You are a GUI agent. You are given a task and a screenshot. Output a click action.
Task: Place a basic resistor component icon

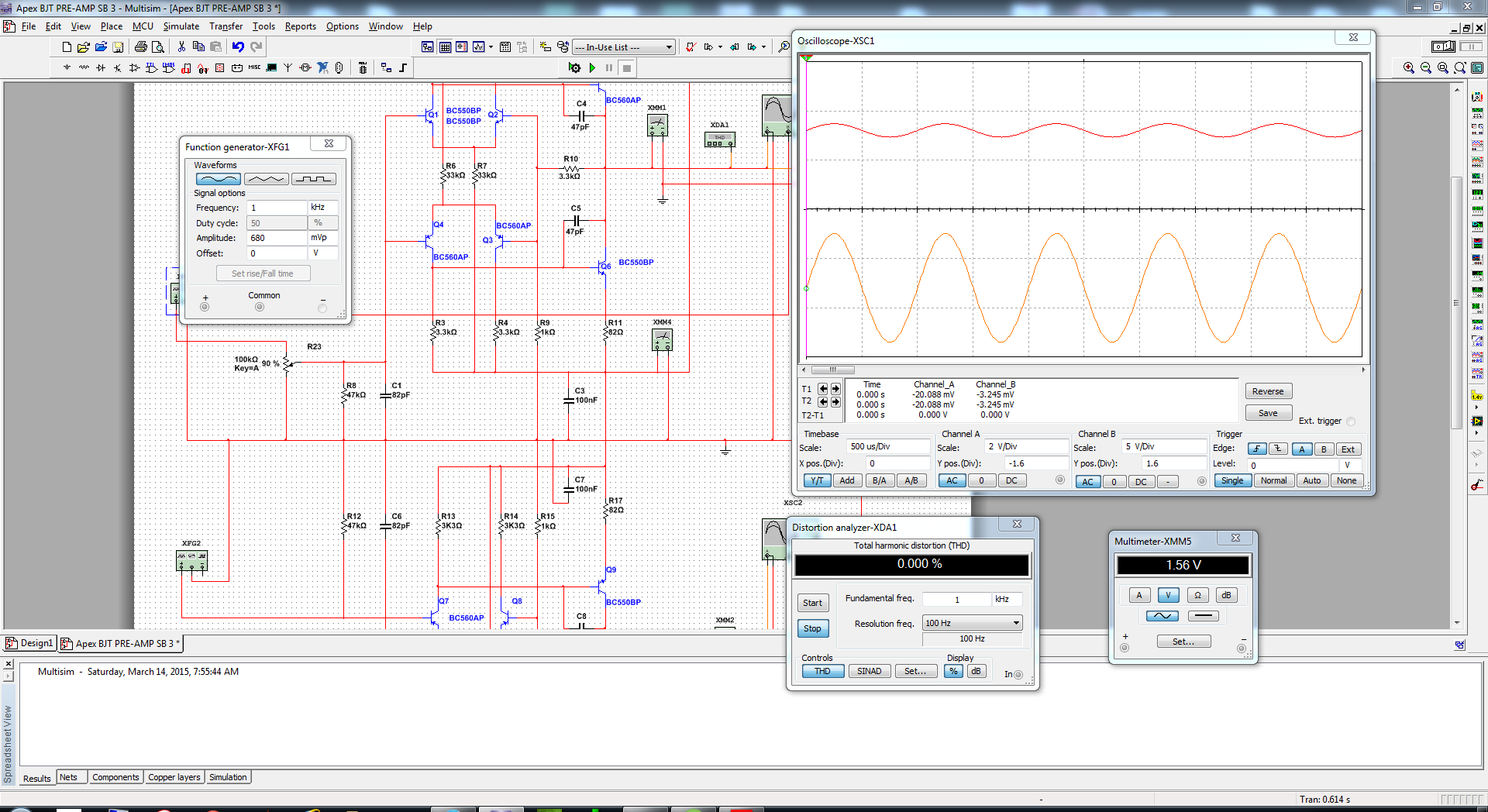[84, 68]
